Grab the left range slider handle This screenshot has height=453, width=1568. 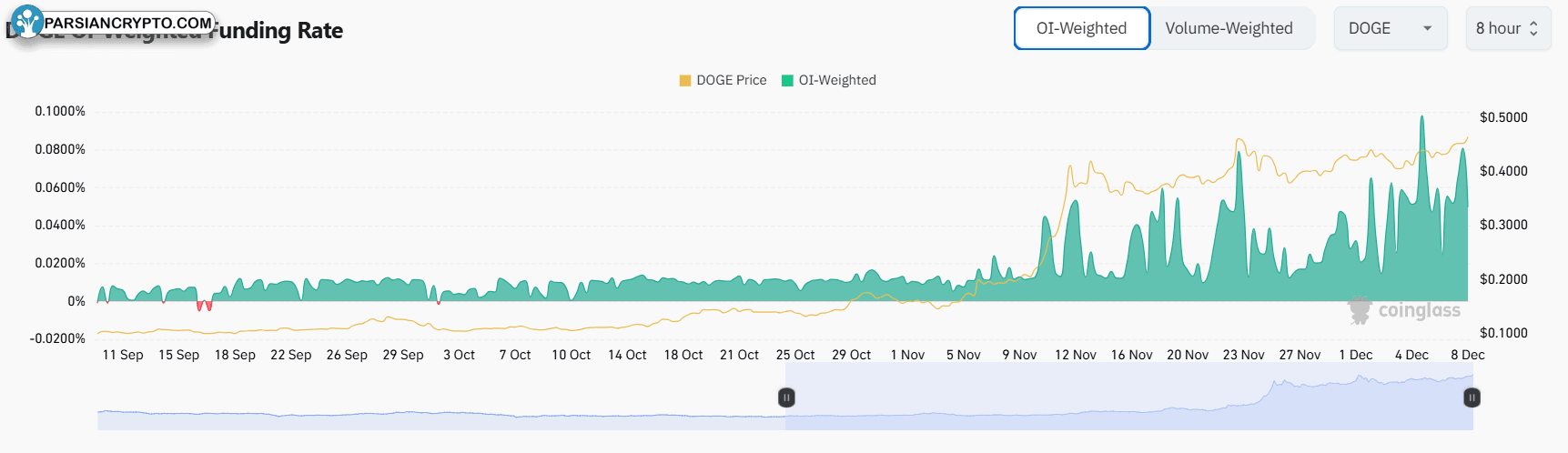786,398
